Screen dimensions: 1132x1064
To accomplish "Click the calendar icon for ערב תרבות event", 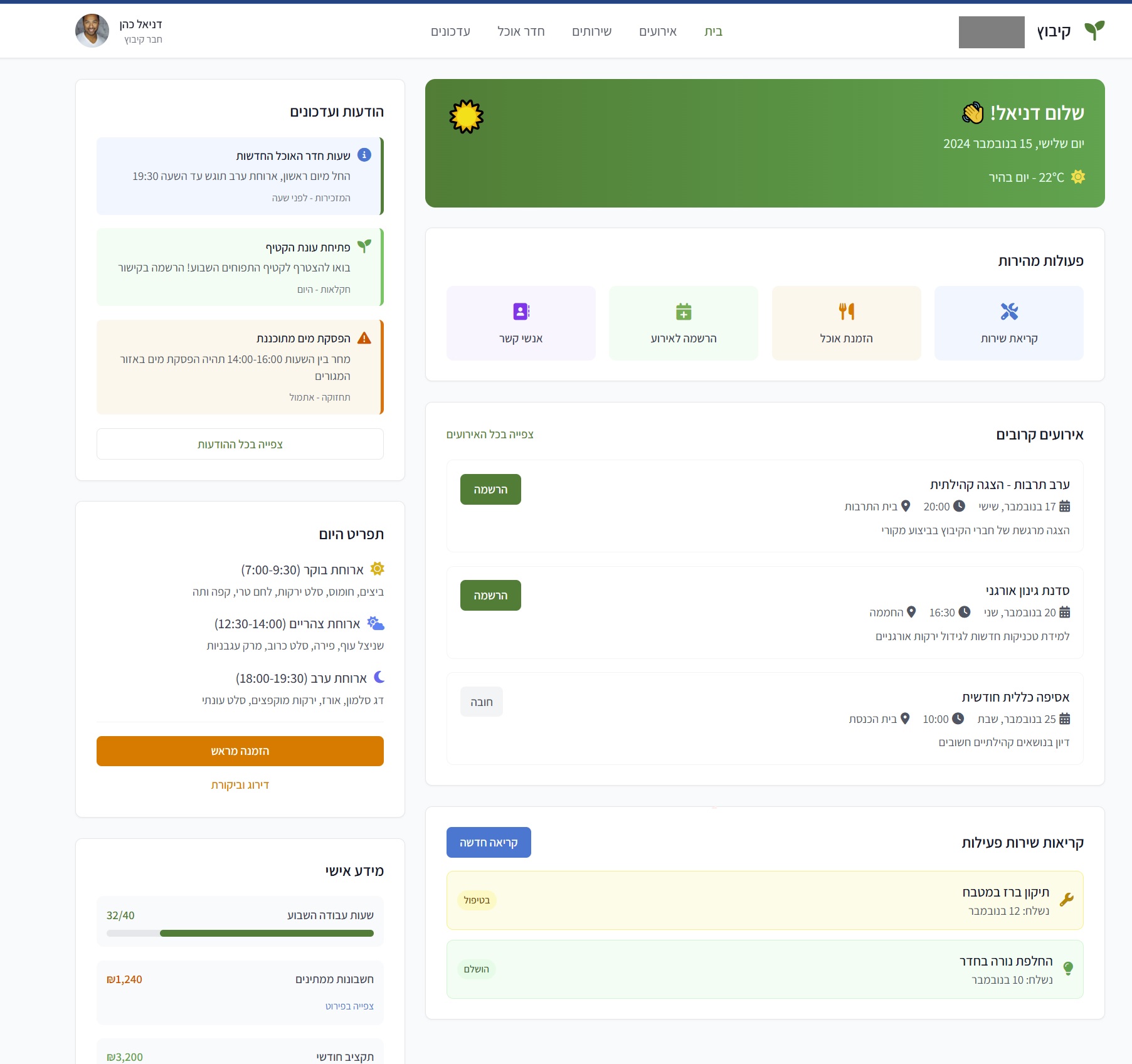I will [x=1064, y=506].
